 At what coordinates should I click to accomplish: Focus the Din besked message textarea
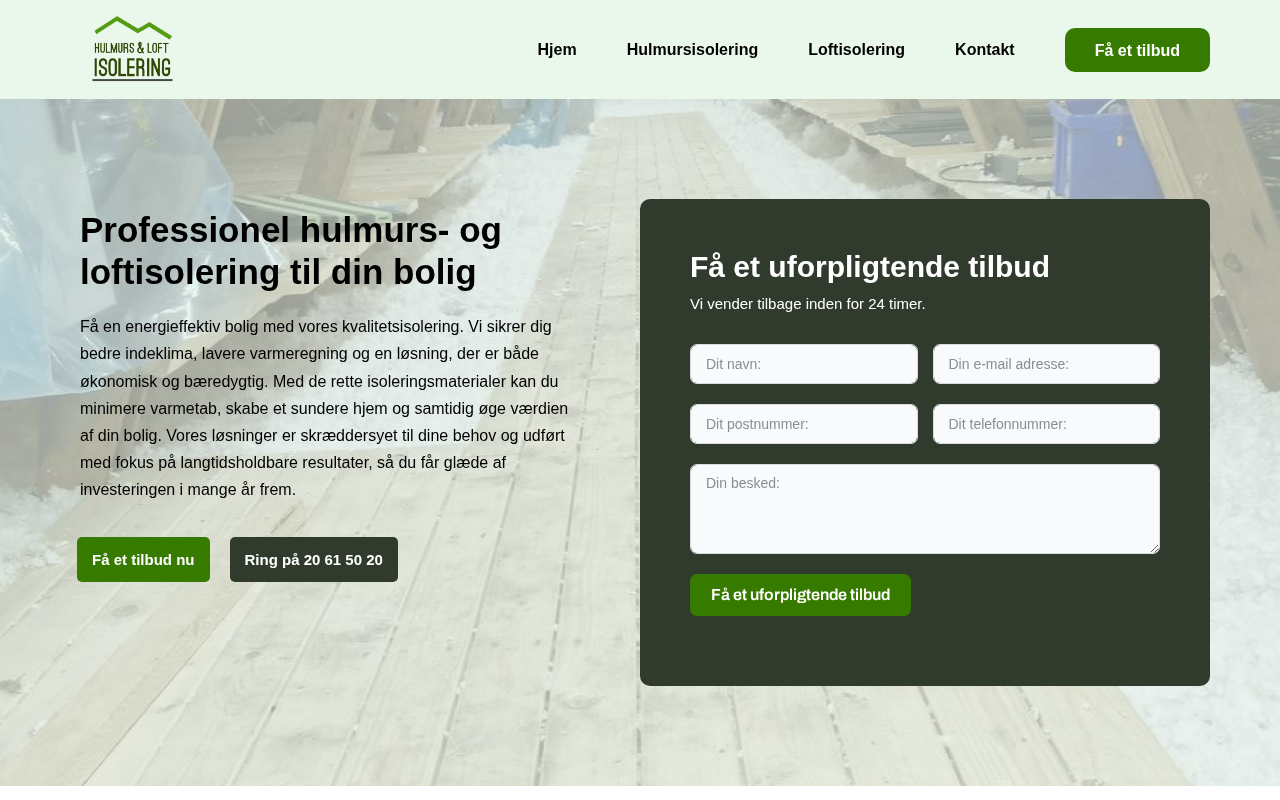pos(925,509)
